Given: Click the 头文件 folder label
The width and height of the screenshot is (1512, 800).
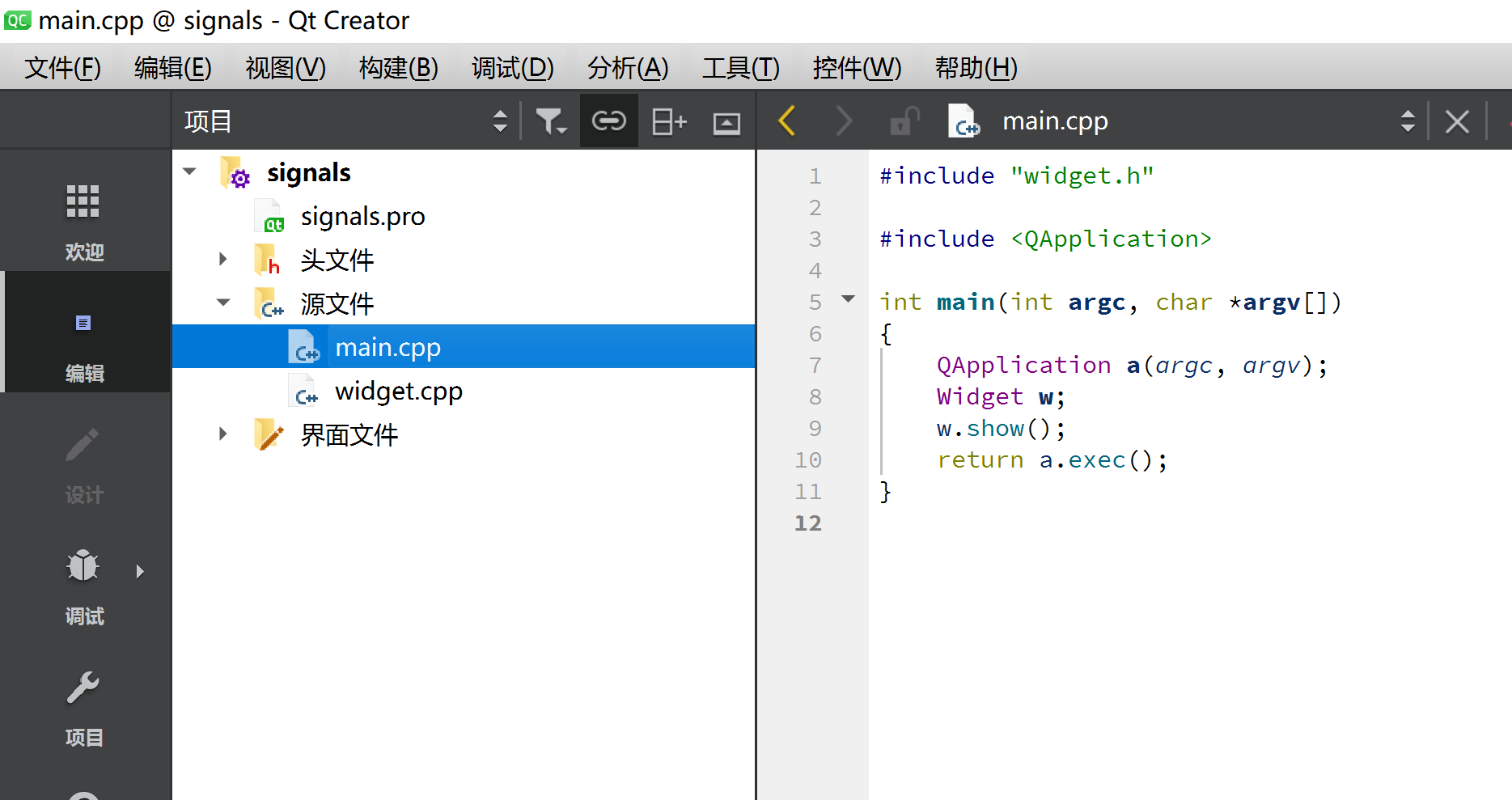Looking at the screenshot, I should coord(337,260).
